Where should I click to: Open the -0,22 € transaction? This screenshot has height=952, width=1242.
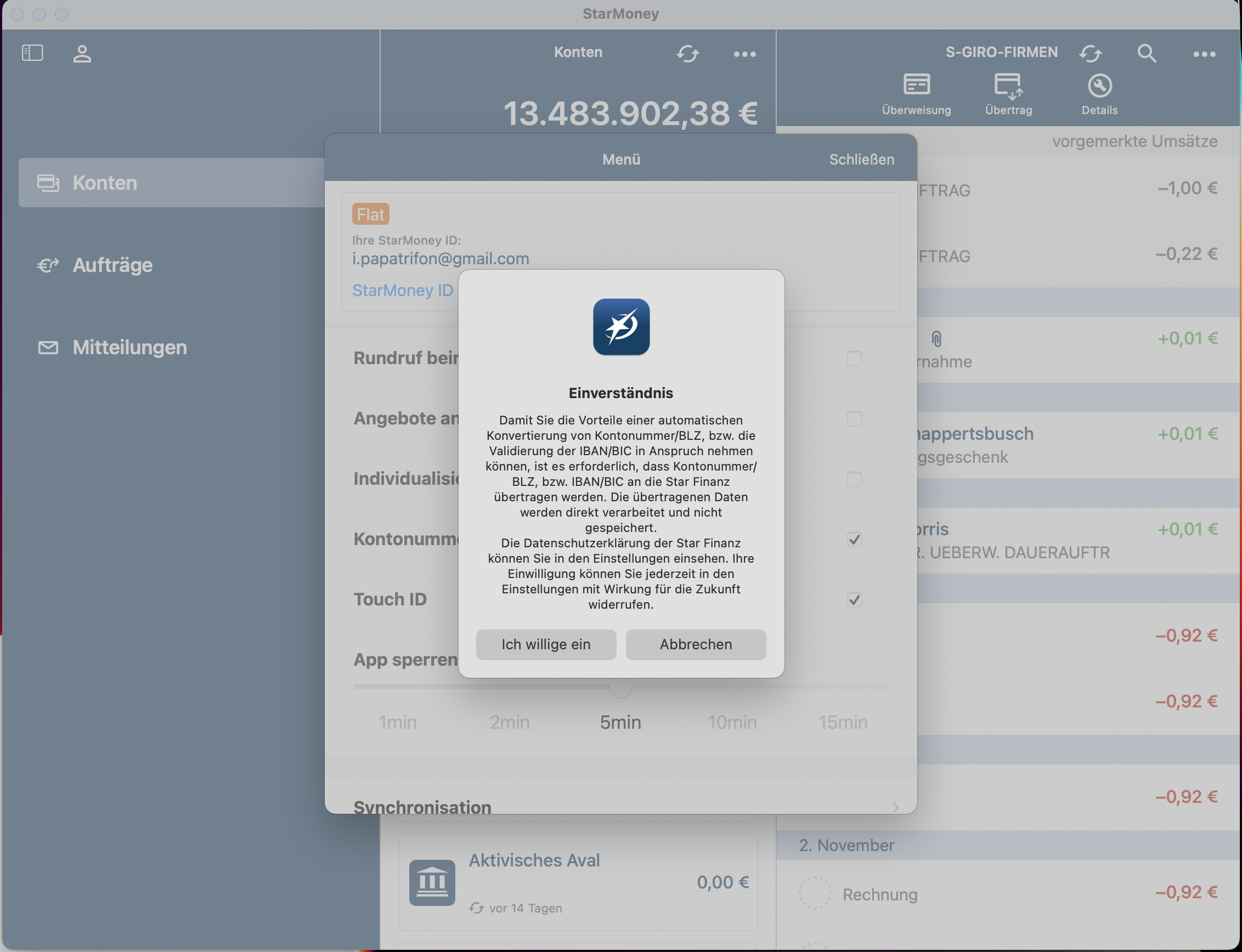click(1079, 254)
